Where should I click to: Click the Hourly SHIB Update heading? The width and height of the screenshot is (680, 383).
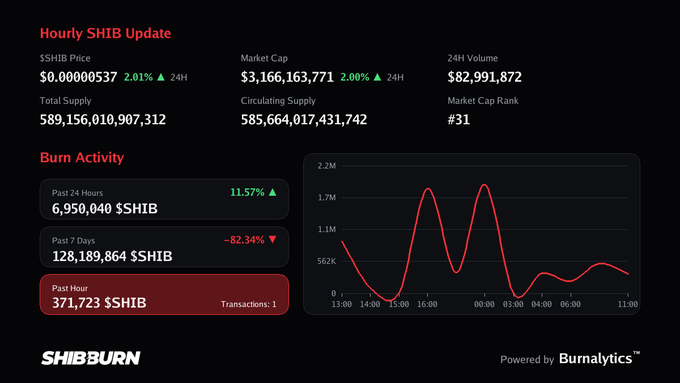[x=105, y=33]
